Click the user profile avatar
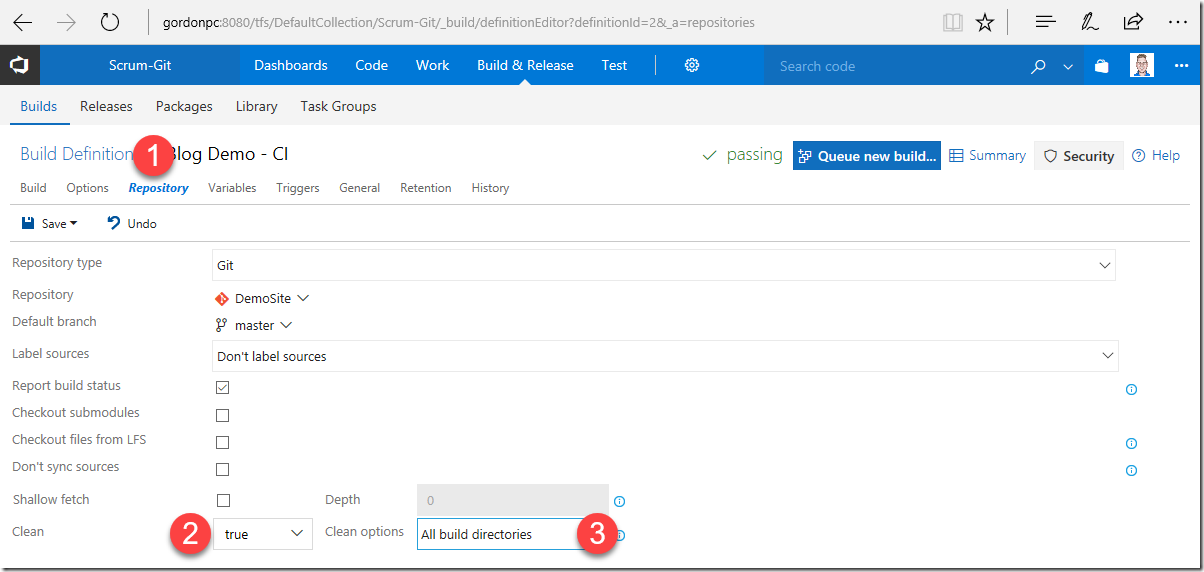The width and height of the screenshot is (1204, 572). [x=1142, y=66]
